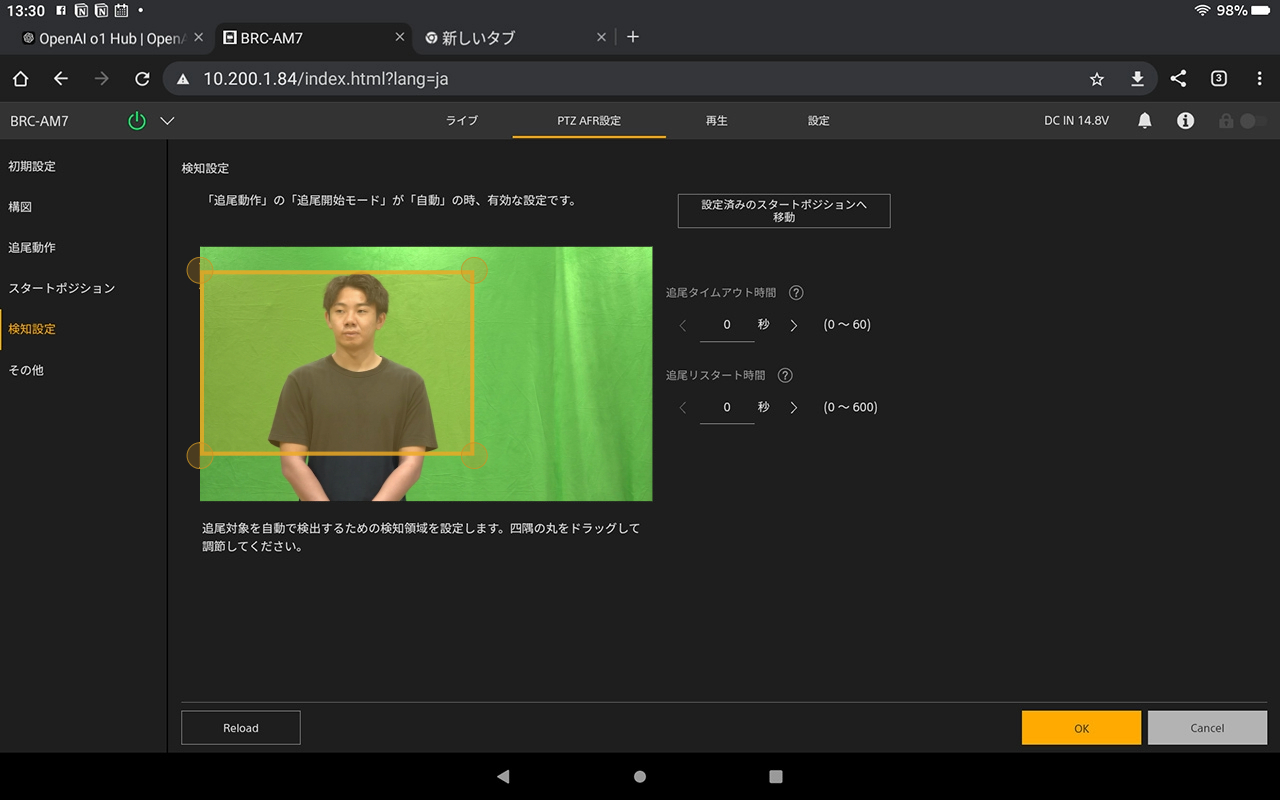Click help icon beside 追尾タイムアウト時間
This screenshot has height=800, width=1280.
point(796,293)
